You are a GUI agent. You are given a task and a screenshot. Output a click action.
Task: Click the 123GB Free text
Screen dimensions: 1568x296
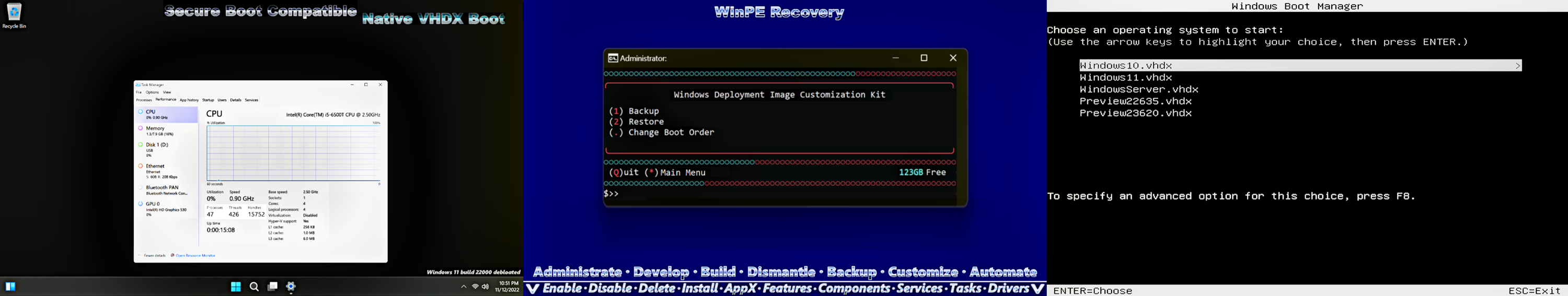coord(922,173)
